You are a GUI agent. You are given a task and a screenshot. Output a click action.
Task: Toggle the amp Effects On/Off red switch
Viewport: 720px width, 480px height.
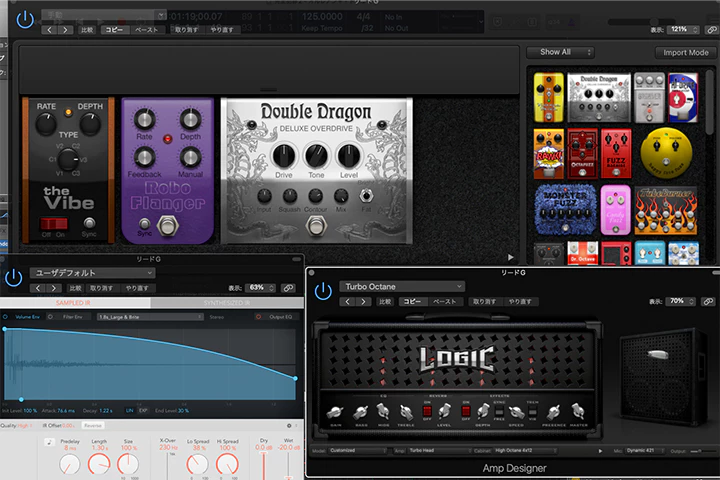[x=466, y=411]
